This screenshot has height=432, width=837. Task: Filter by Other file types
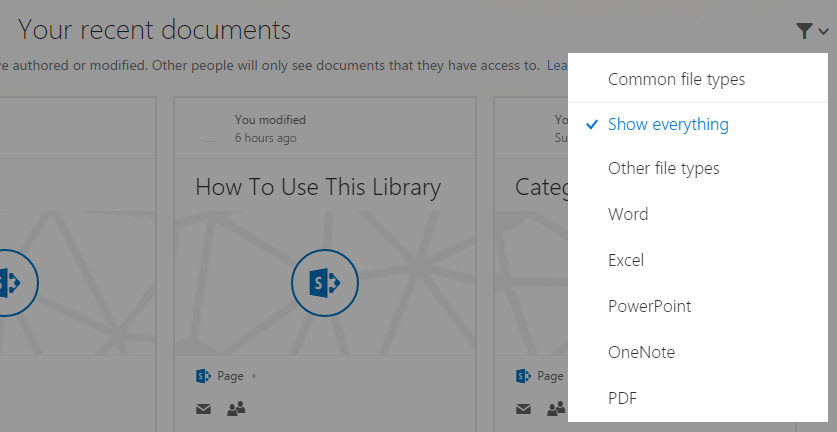[x=663, y=168]
